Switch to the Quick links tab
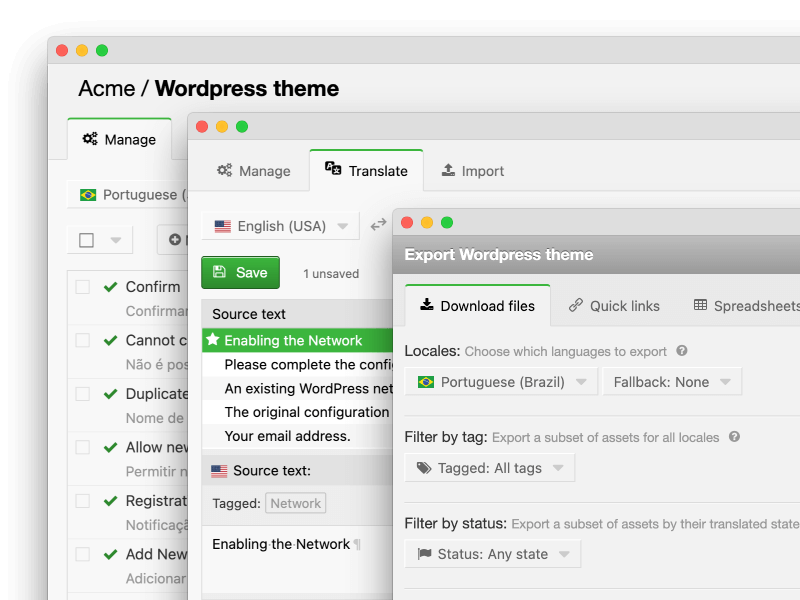 [614, 306]
